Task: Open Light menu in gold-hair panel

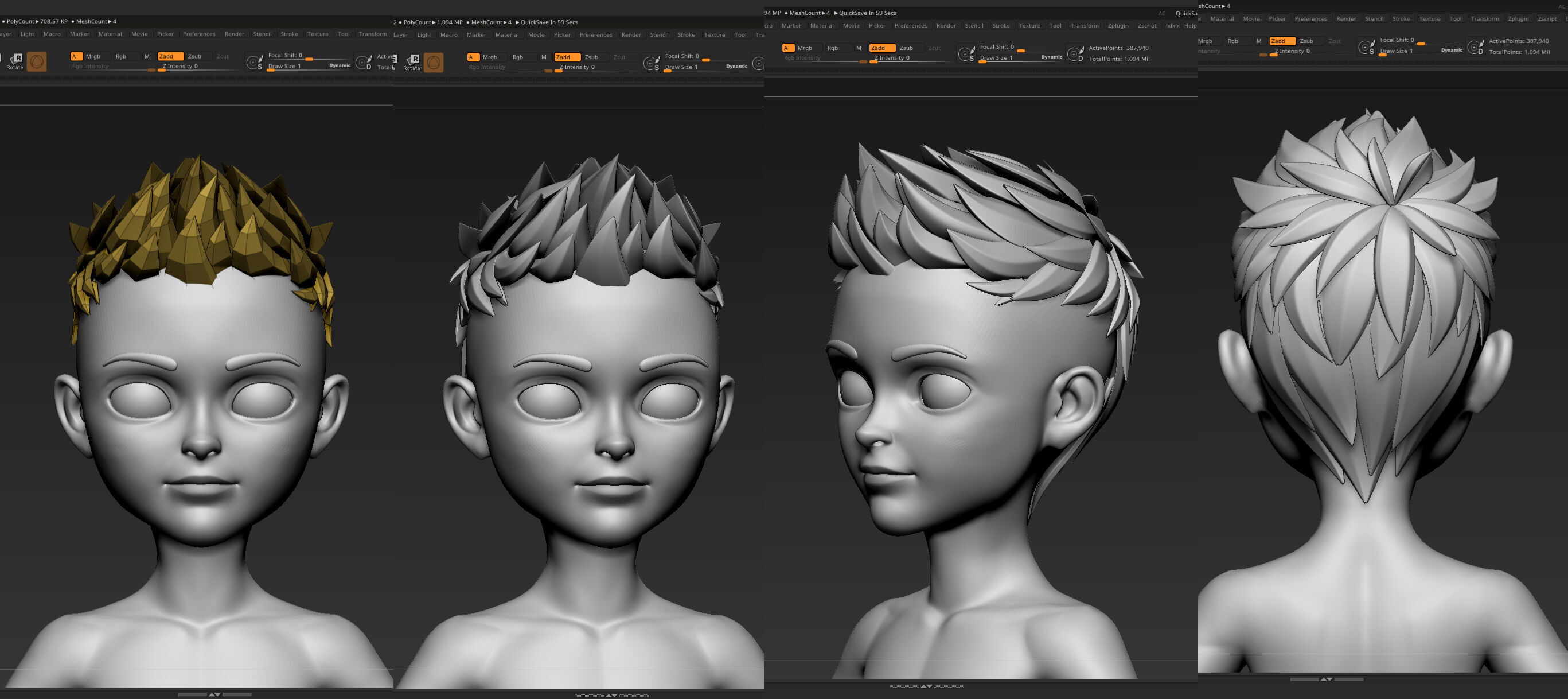Action: click(28, 34)
